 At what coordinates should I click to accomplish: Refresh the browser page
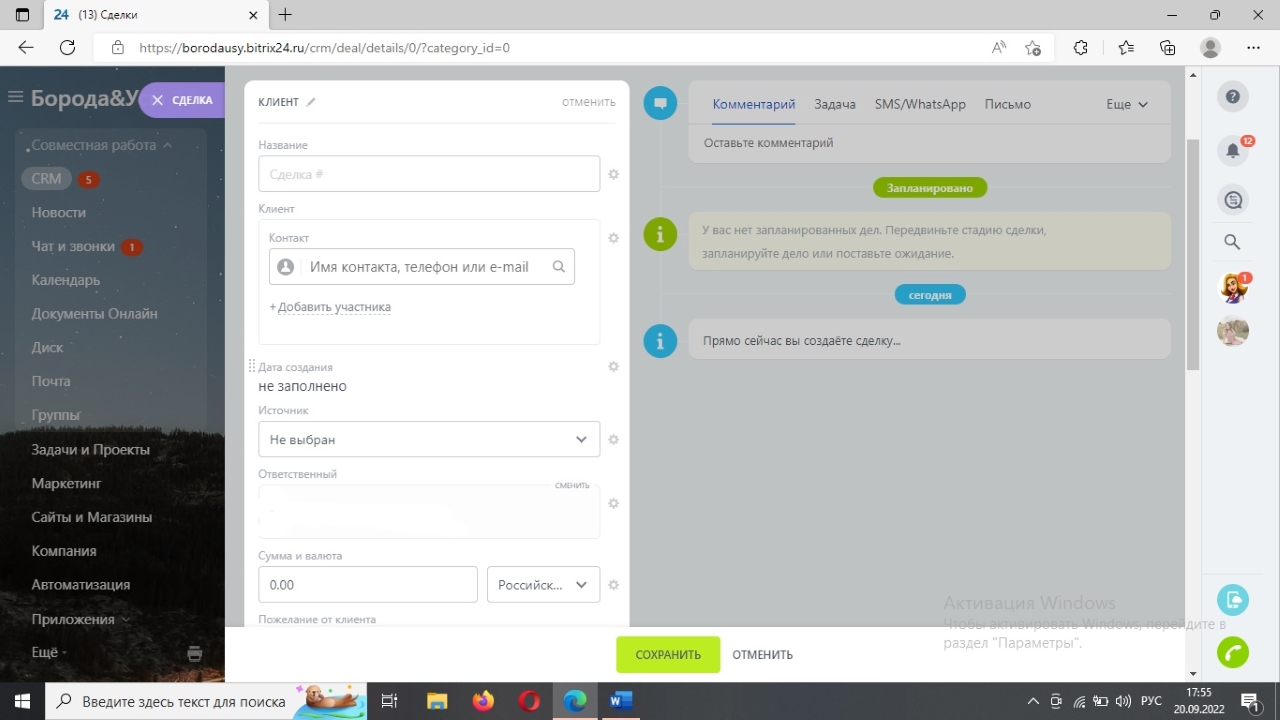point(68,47)
